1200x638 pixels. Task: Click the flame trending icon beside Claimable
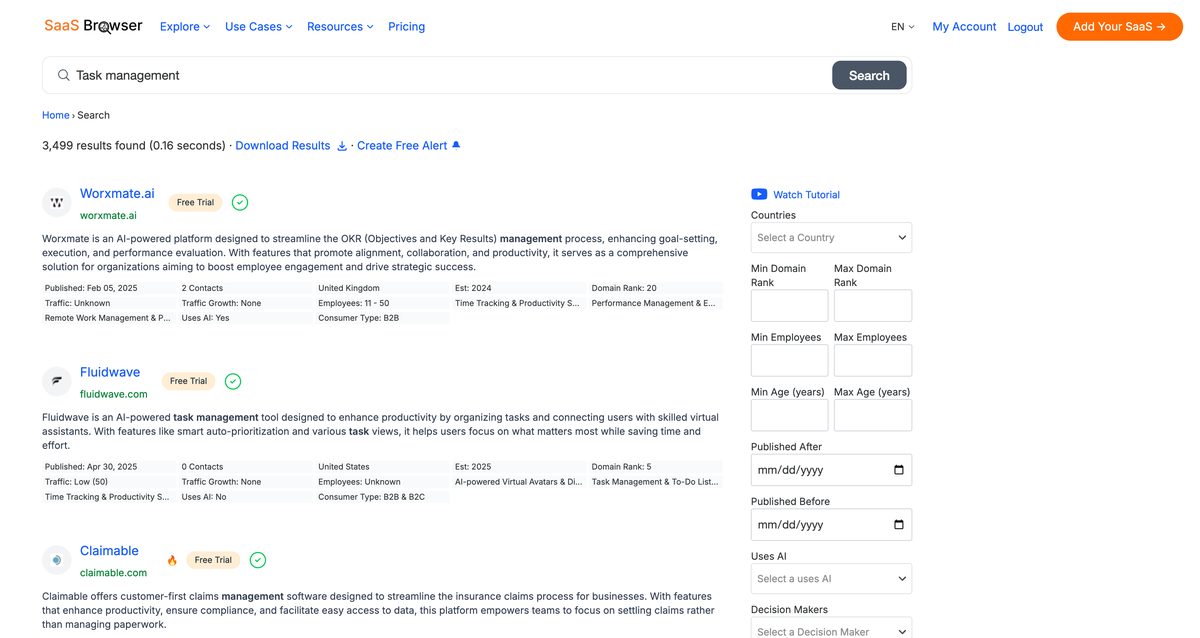click(172, 560)
